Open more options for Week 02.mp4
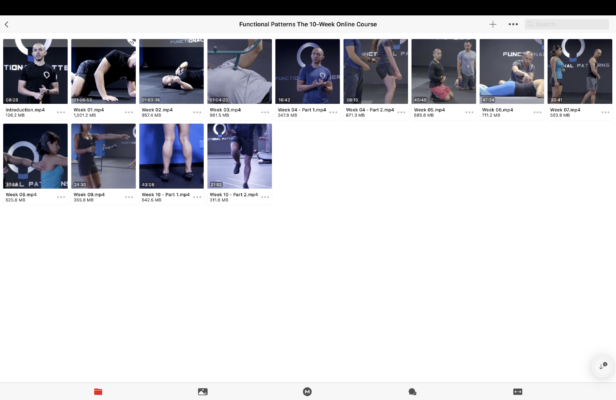The image size is (616, 400). (x=197, y=112)
